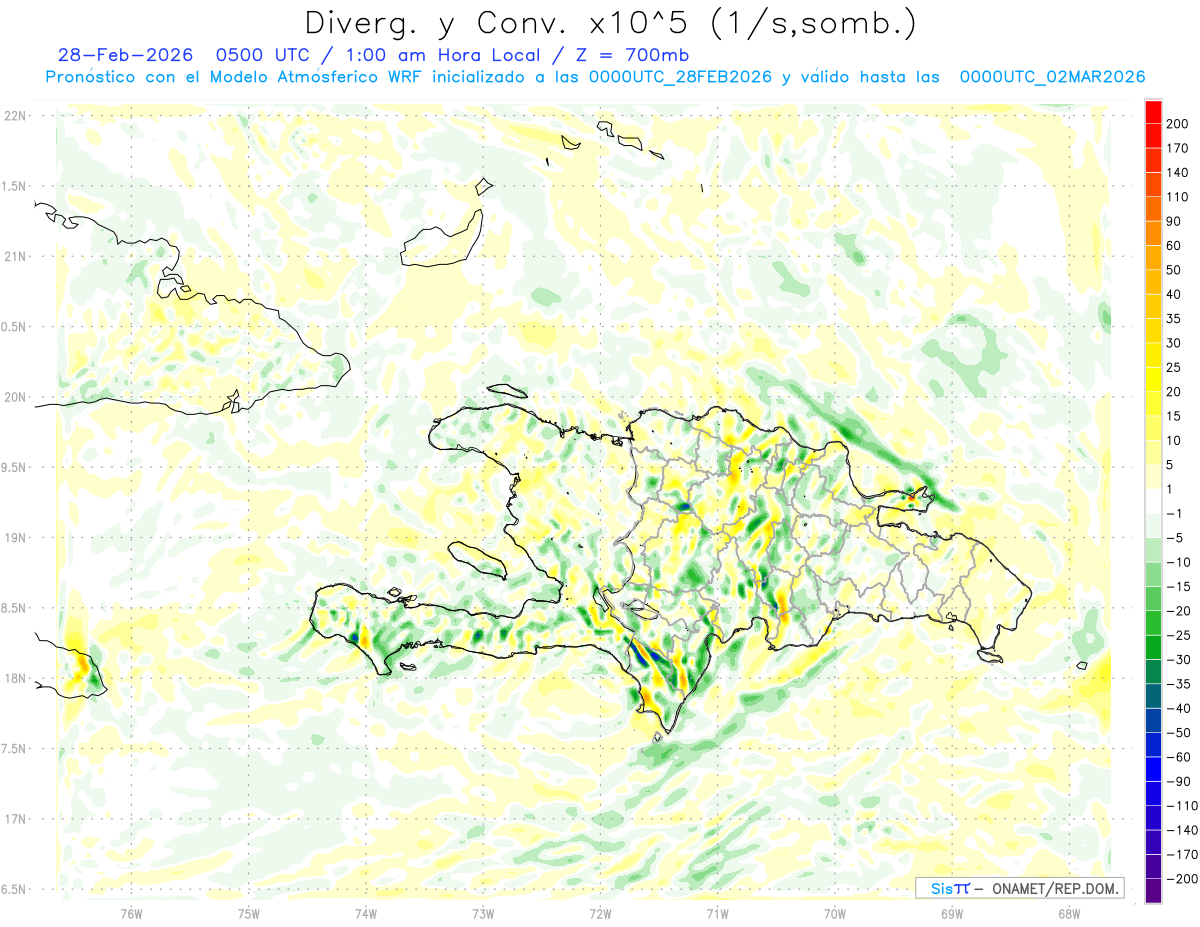Click the "-90" value on the color scale
Image resolution: width=1200 pixels, height=927 pixels.
point(1178,782)
